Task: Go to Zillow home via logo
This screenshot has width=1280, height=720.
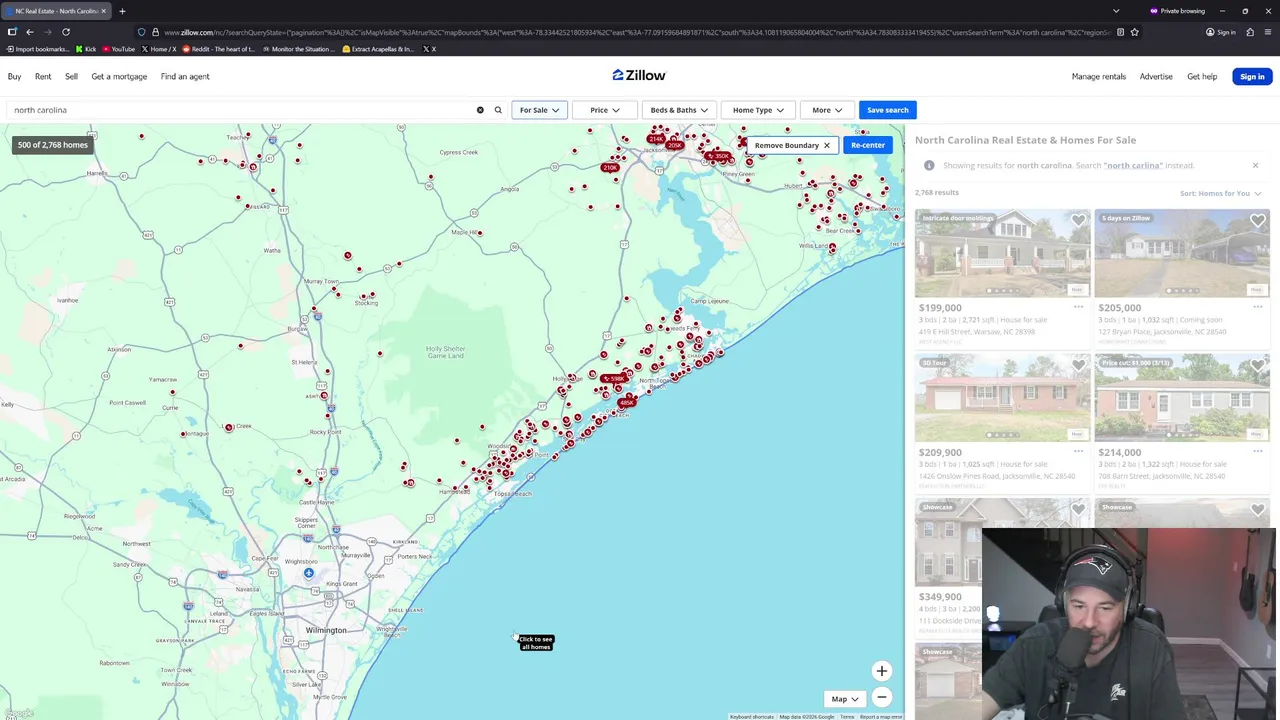Action: click(x=639, y=75)
